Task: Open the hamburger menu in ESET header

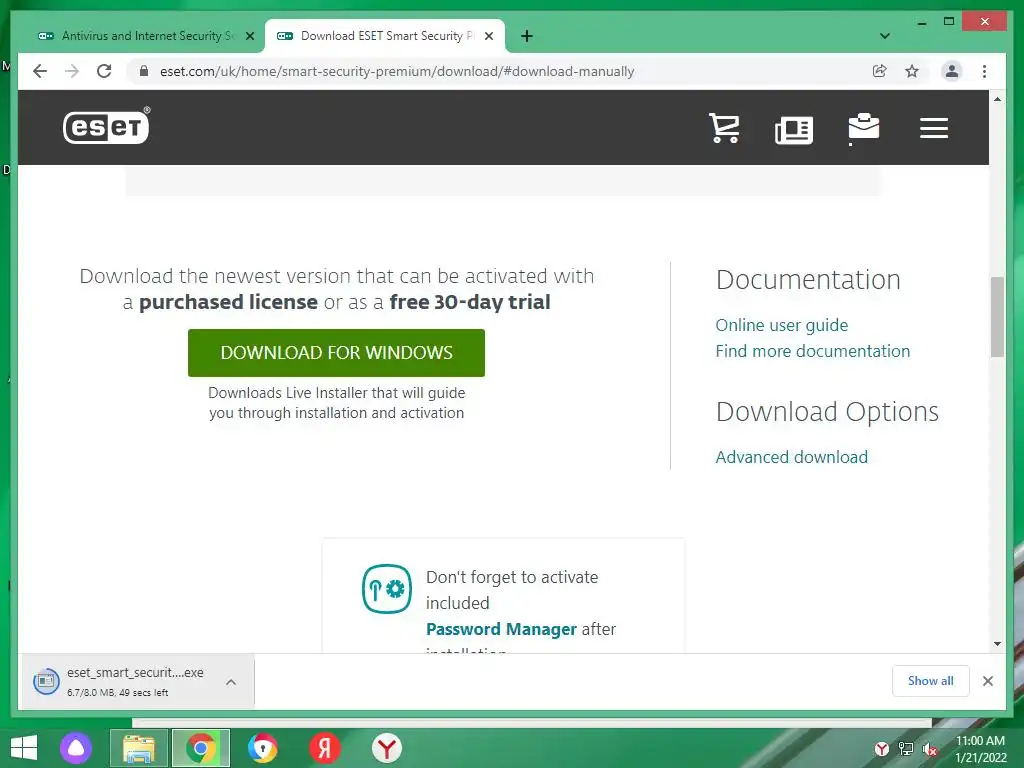Action: pos(934,128)
